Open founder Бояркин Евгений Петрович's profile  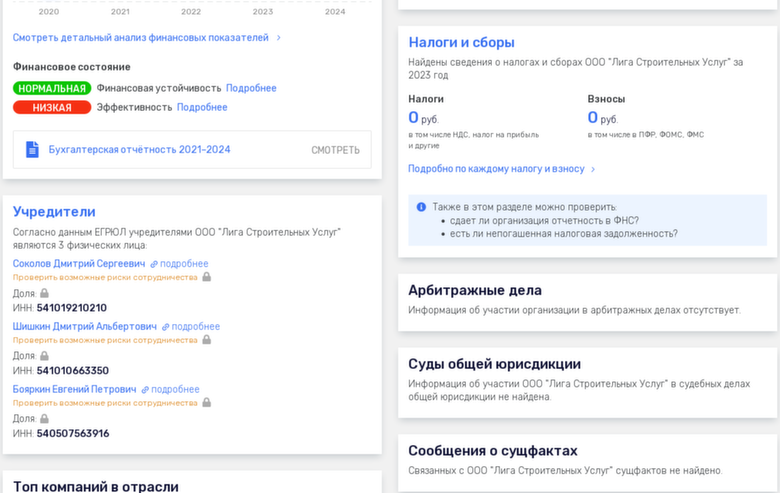pos(74,390)
